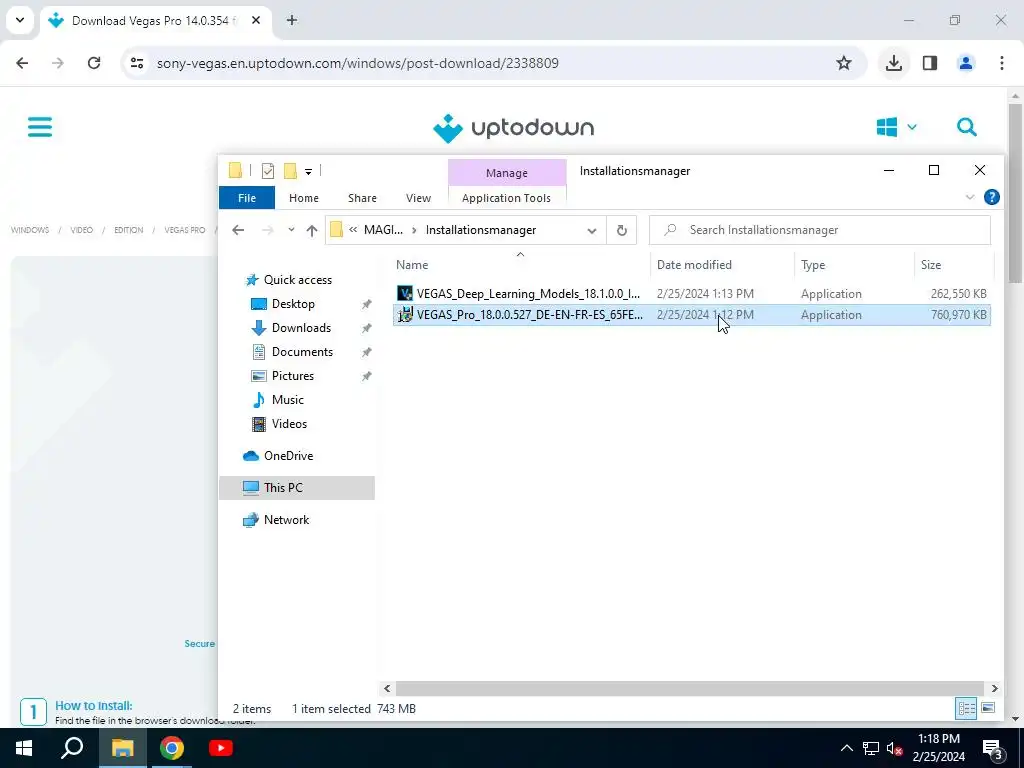Click WINDOWS breadcrumb on Uptodown page
Screen dimensions: 1024x768
click(30, 230)
